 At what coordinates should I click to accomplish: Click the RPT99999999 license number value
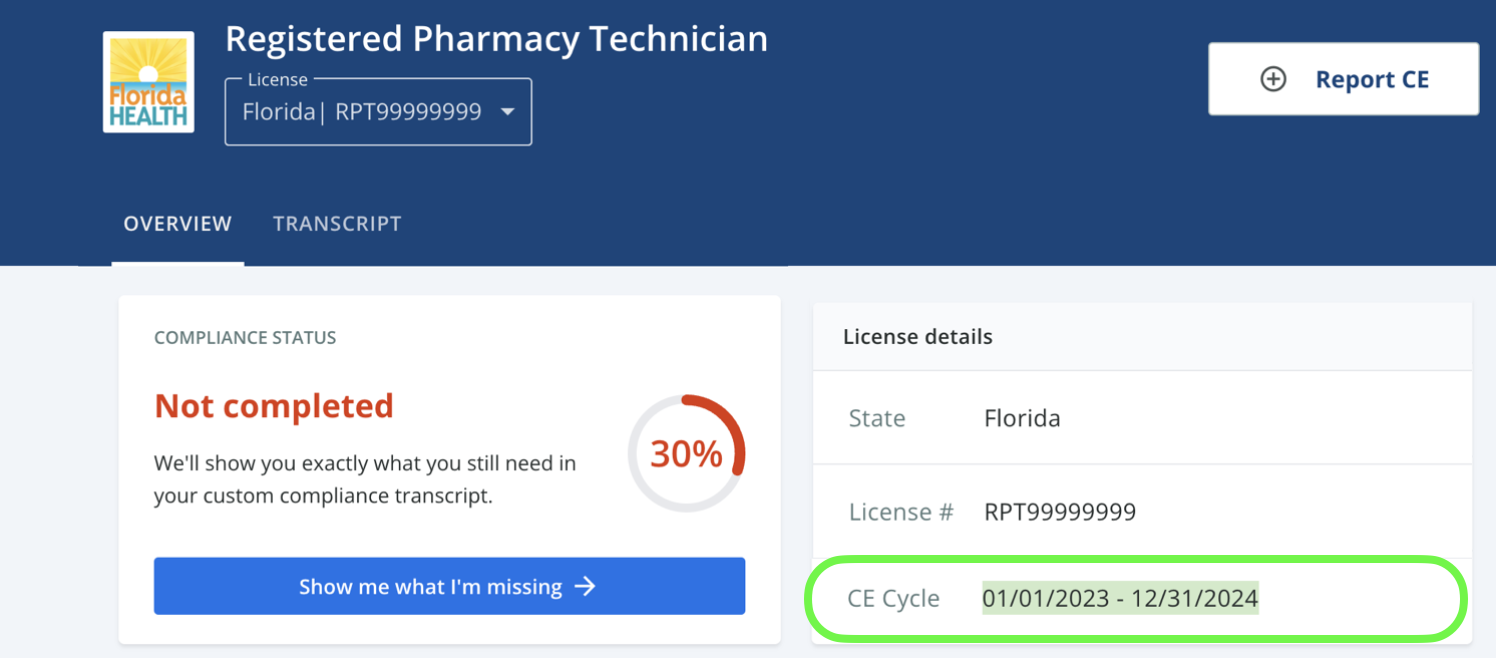point(1060,512)
